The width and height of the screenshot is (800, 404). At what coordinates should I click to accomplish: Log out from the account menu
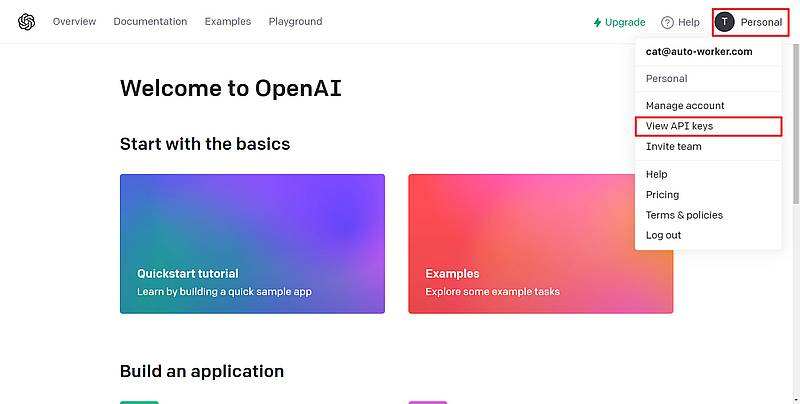[x=663, y=236]
